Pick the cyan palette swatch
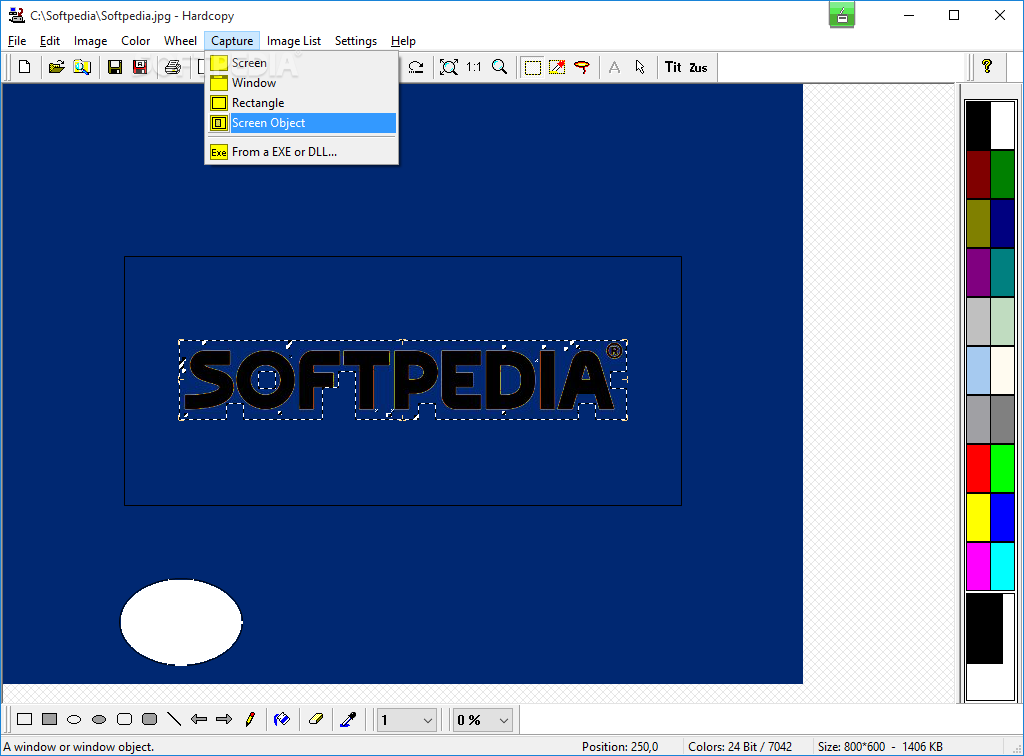Image resolution: width=1024 pixels, height=756 pixels. tap(1002, 567)
